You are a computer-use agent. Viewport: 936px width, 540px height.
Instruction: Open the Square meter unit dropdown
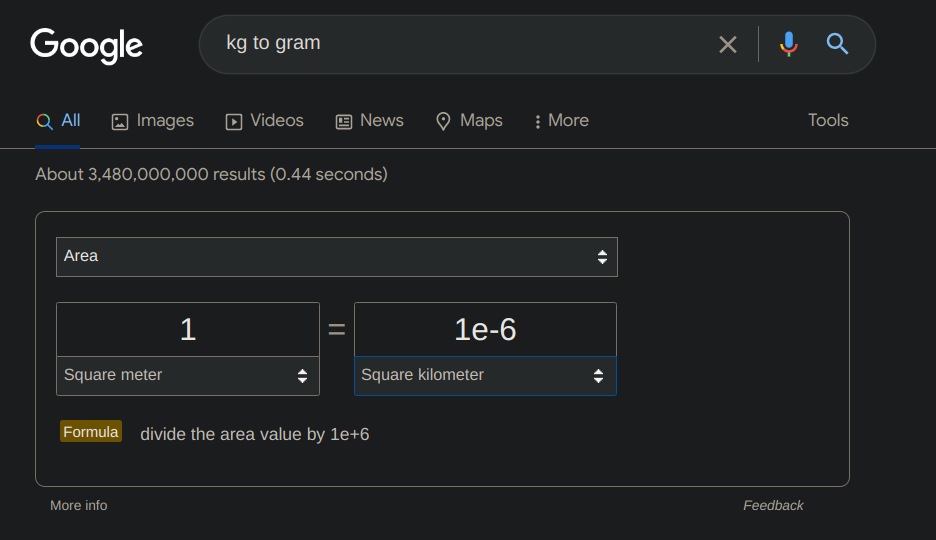coord(188,376)
